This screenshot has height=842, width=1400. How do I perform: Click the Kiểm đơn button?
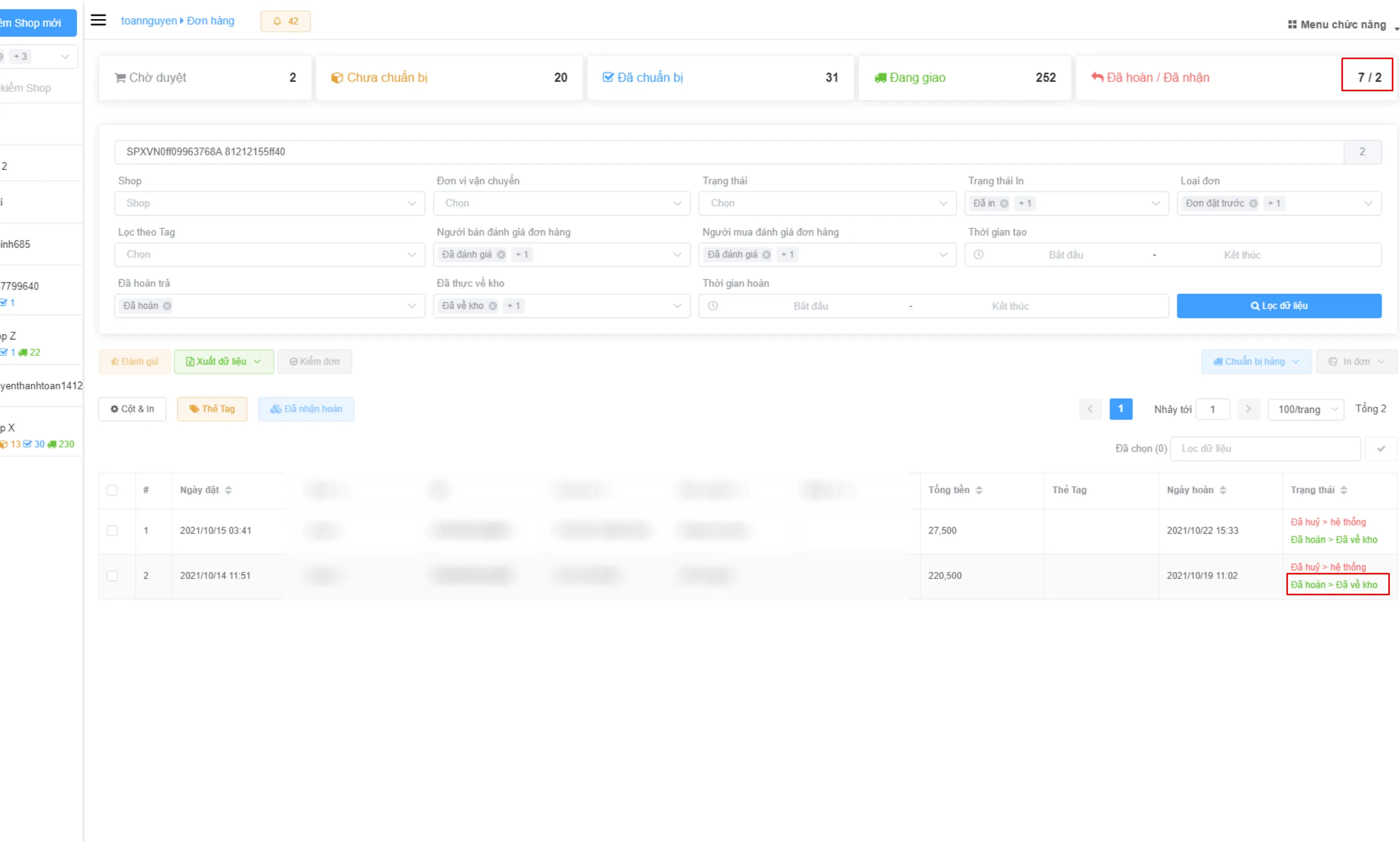[x=315, y=362]
